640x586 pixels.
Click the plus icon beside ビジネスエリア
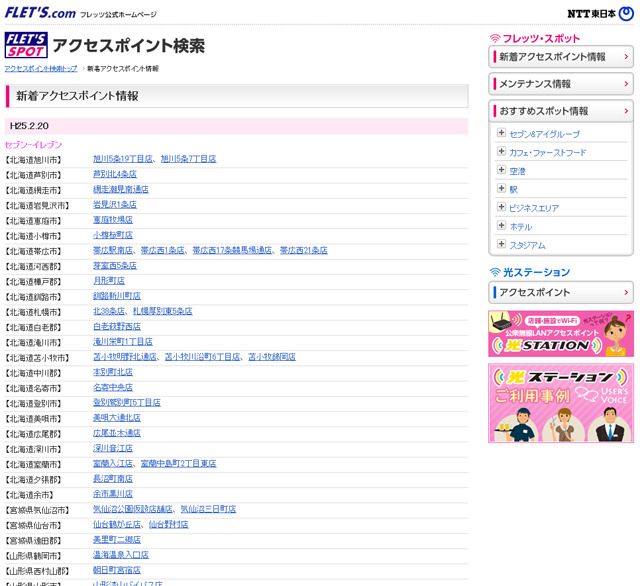pos(501,207)
